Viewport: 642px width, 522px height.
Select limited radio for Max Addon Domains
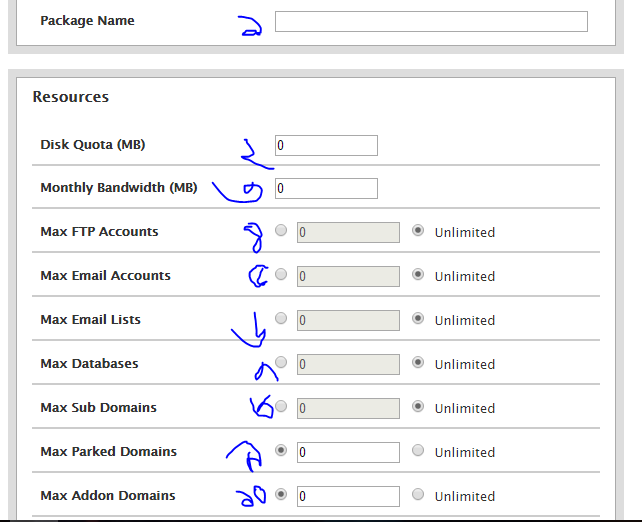(x=281, y=495)
